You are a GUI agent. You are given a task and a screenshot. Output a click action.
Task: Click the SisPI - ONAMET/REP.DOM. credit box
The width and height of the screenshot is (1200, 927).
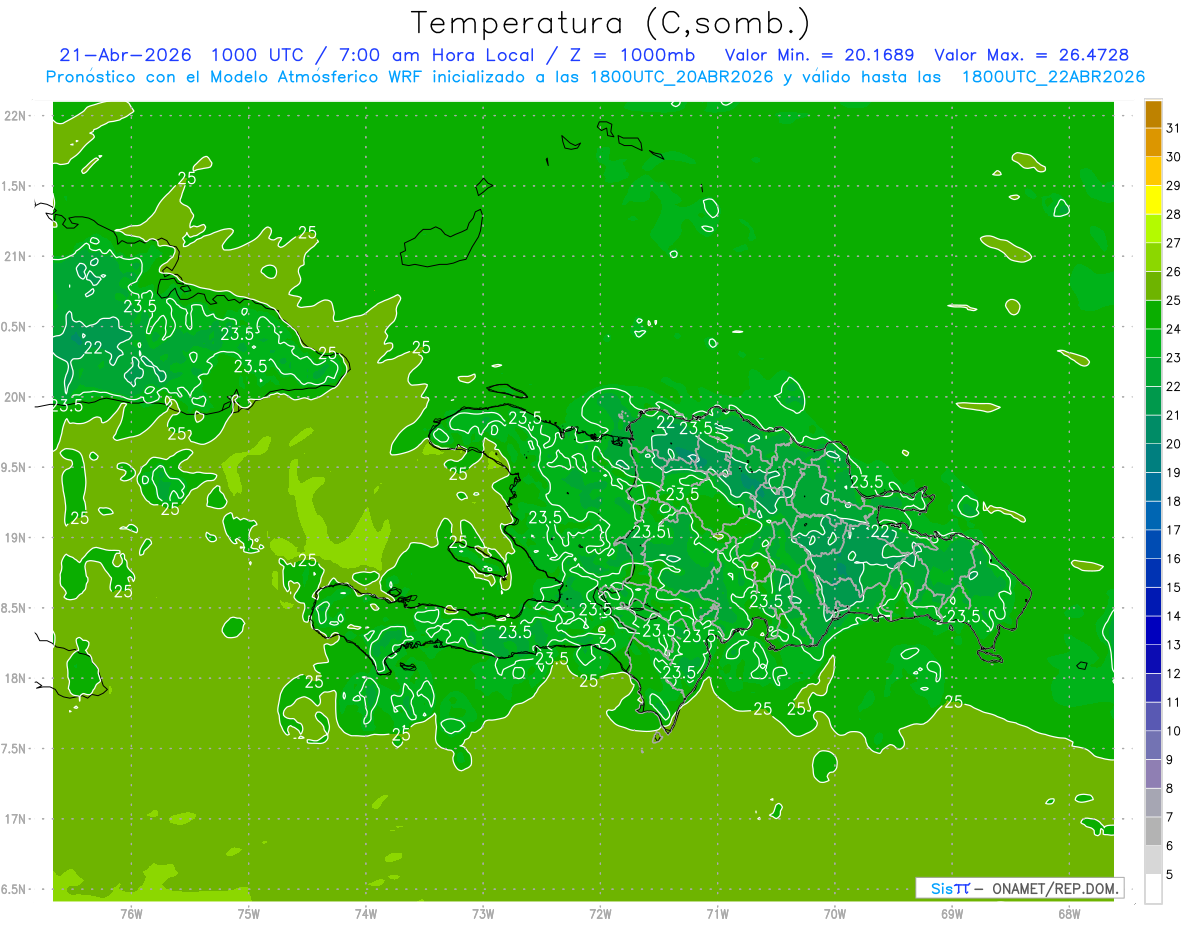(1021, 888)
